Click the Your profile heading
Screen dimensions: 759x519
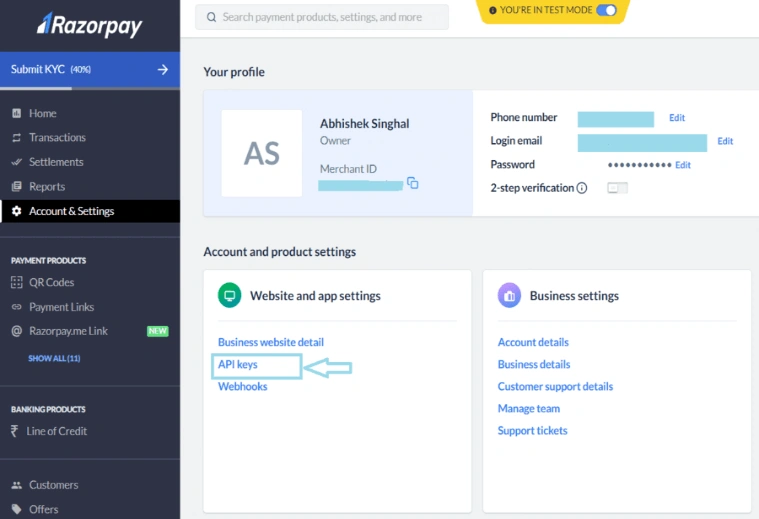tap(234, 72)
